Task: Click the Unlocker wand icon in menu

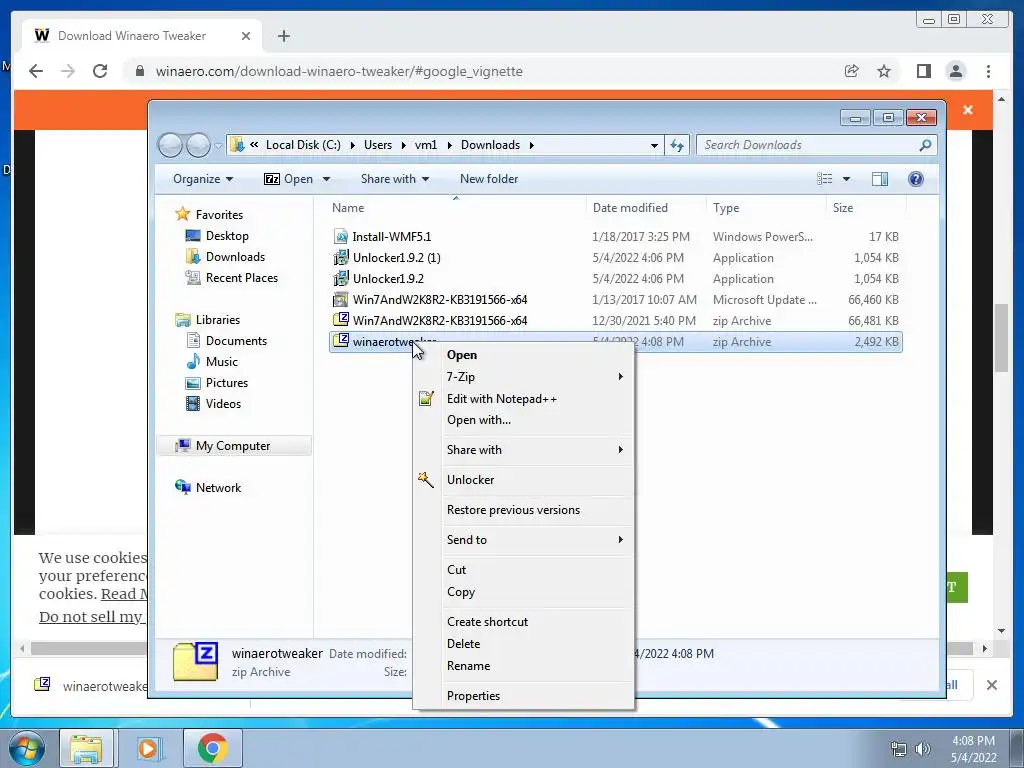Action: [x=426, y=480]
